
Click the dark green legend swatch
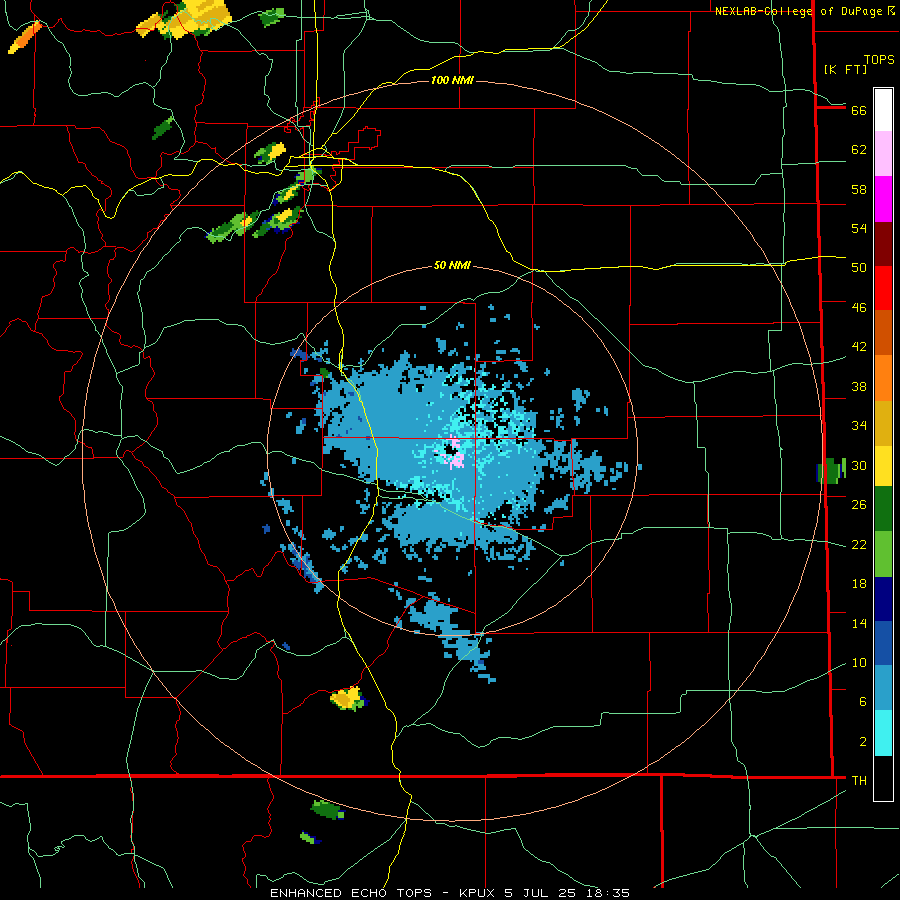(883, 509)
